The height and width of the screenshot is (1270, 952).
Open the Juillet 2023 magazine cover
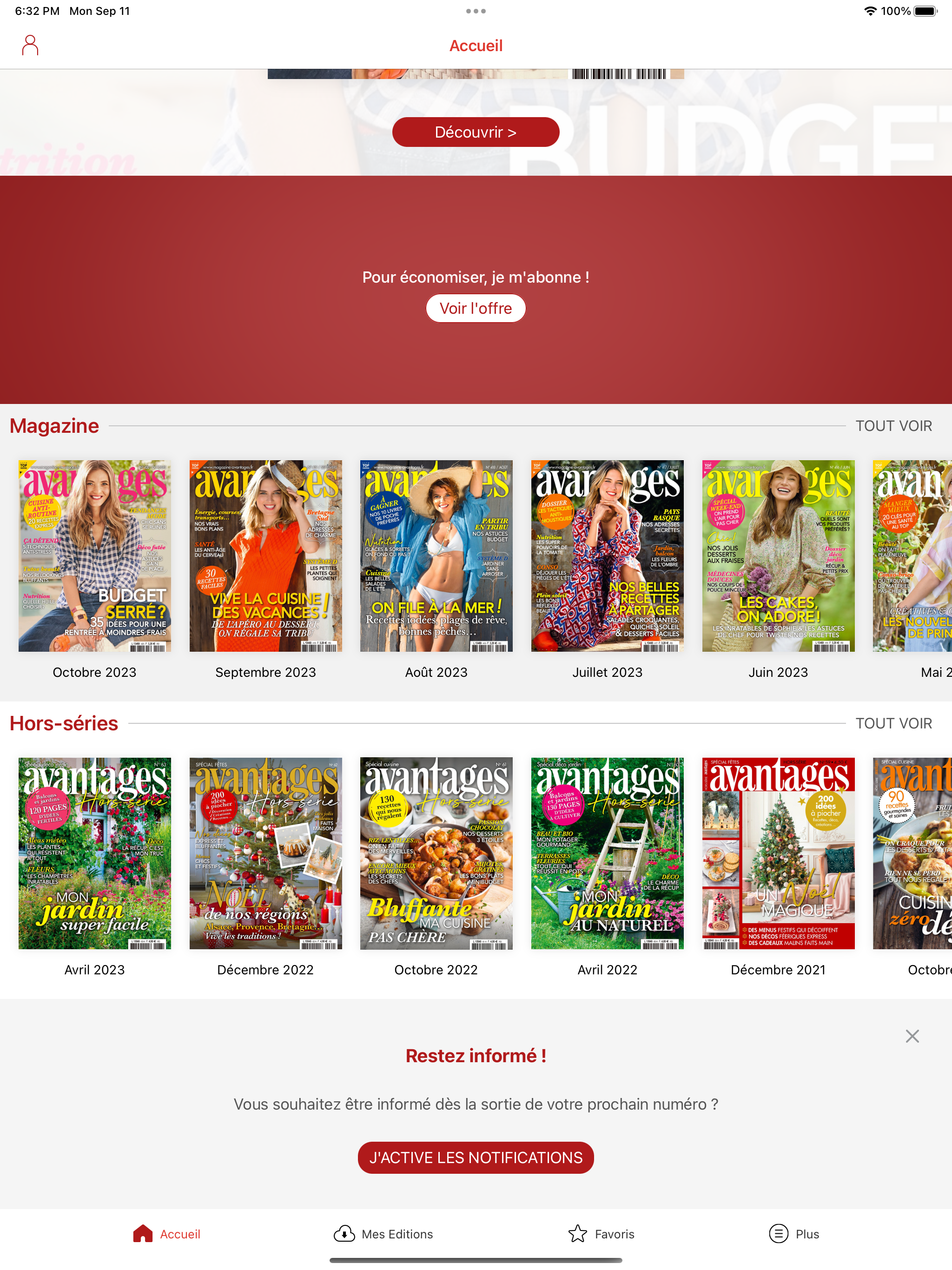pyautogui.click(x=608, y=556)
